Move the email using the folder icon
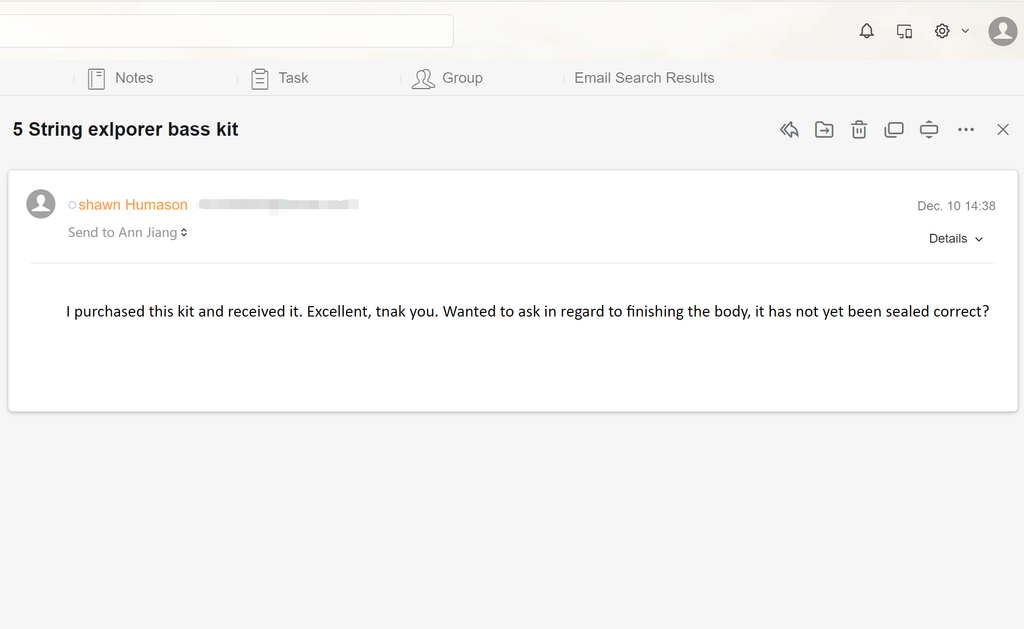1024x629 pixels. coord(824,130)
